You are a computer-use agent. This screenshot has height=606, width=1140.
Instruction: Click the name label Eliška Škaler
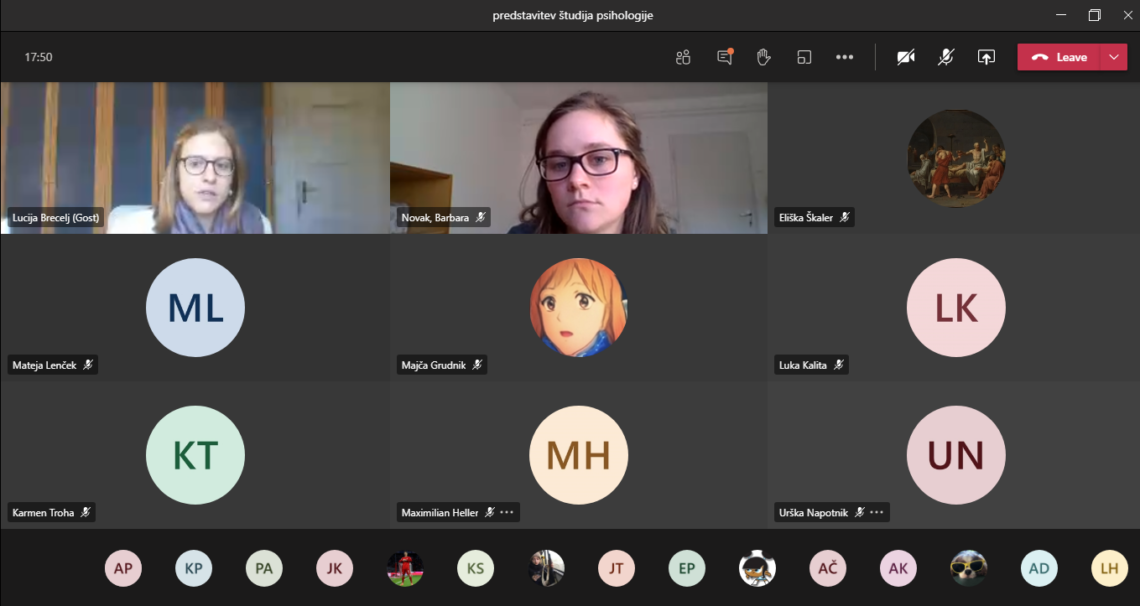tap(806, 217)
